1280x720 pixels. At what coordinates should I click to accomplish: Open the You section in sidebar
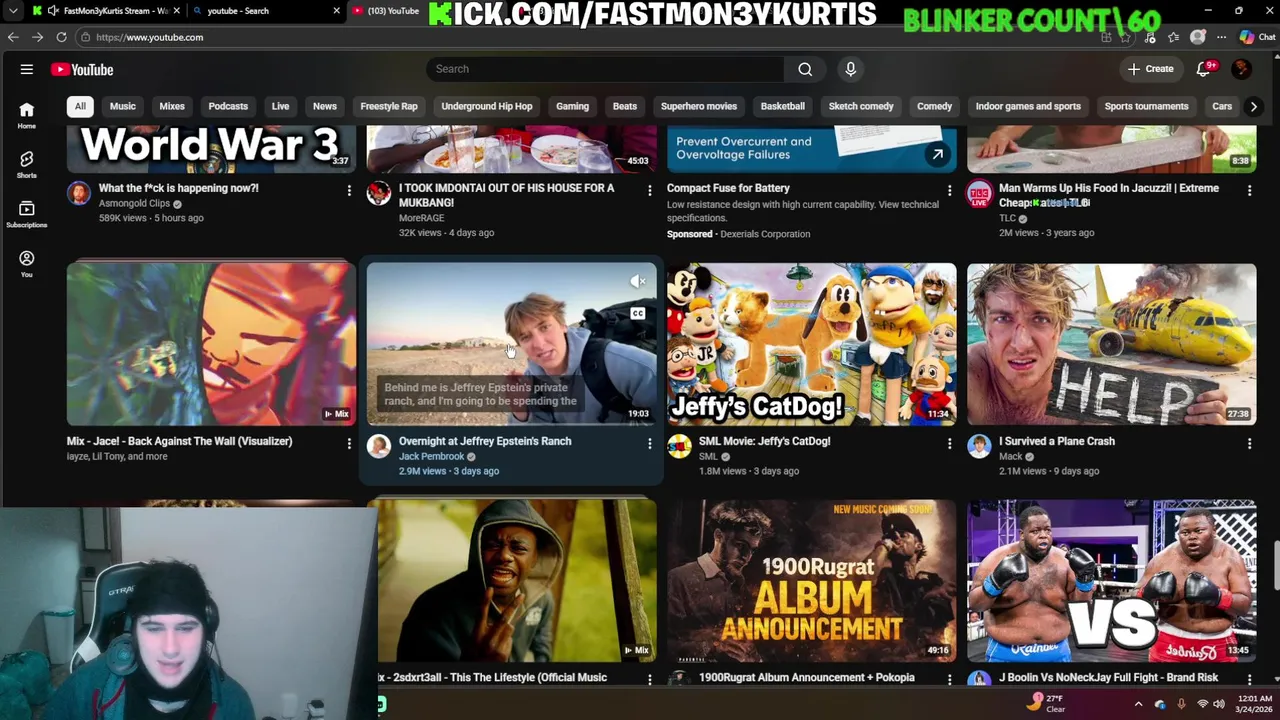(27, 264)
